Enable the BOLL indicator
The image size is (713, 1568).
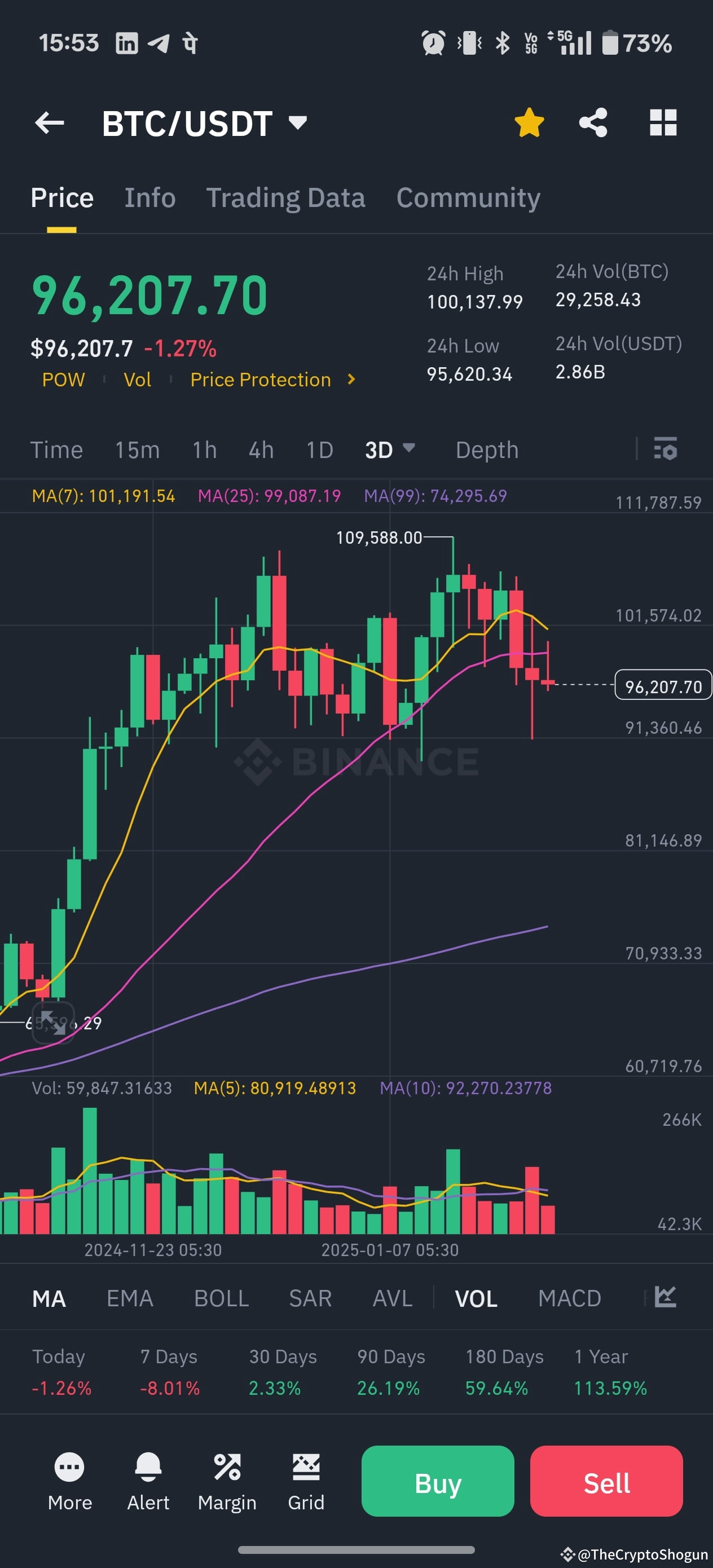[221, 1298]
